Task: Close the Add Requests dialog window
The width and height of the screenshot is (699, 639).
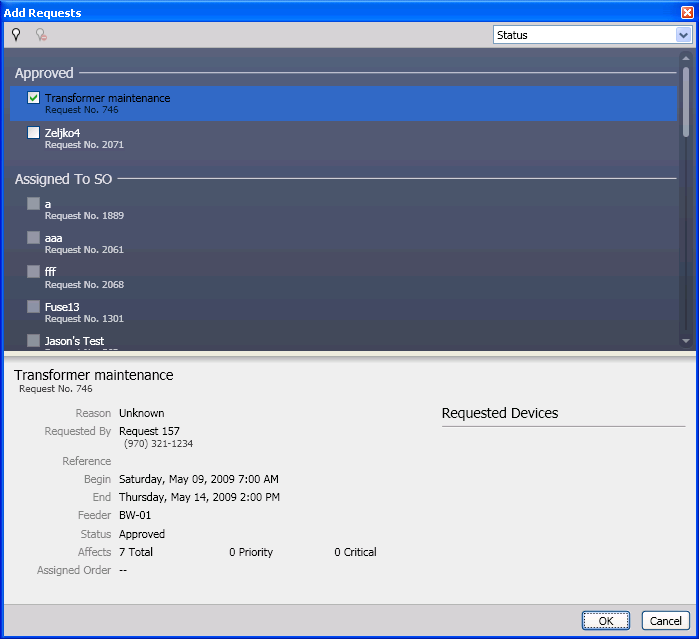Action: pos(687,12)
